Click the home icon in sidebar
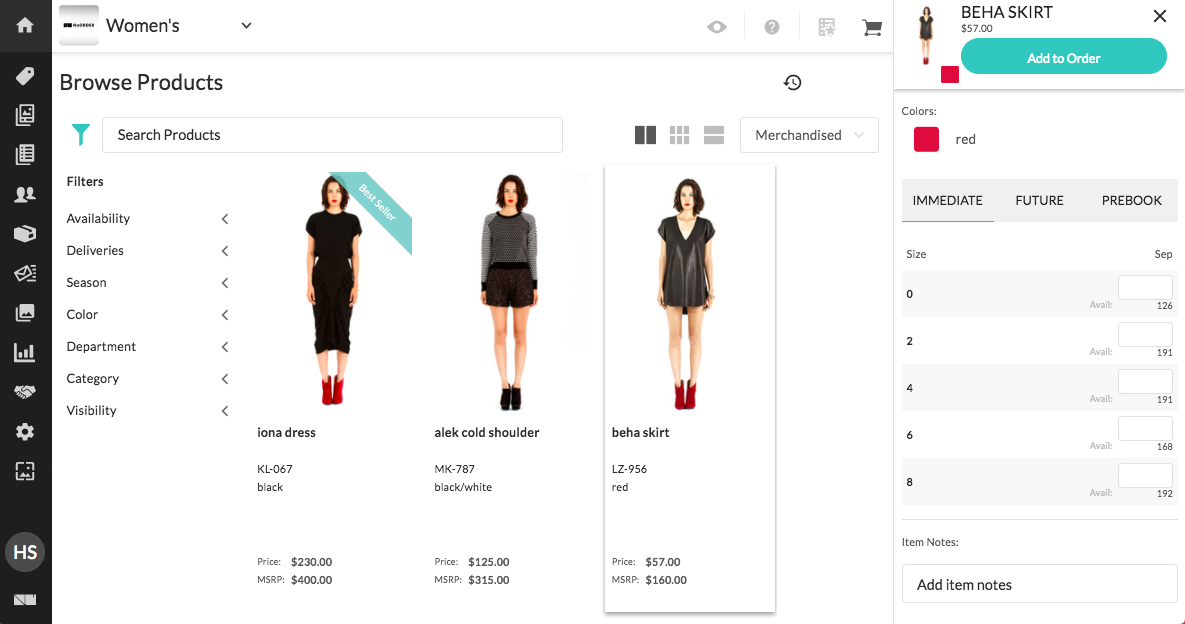The image size is (1185, 624). coord(25,25)
